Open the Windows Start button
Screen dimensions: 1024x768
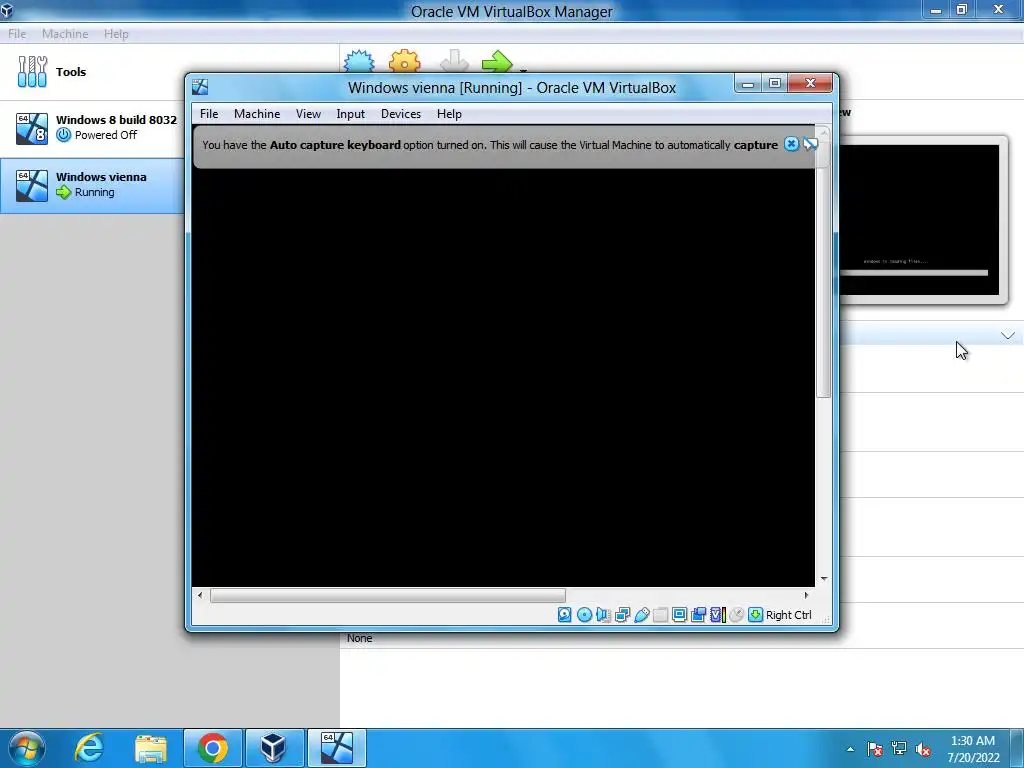coord(27,748)
